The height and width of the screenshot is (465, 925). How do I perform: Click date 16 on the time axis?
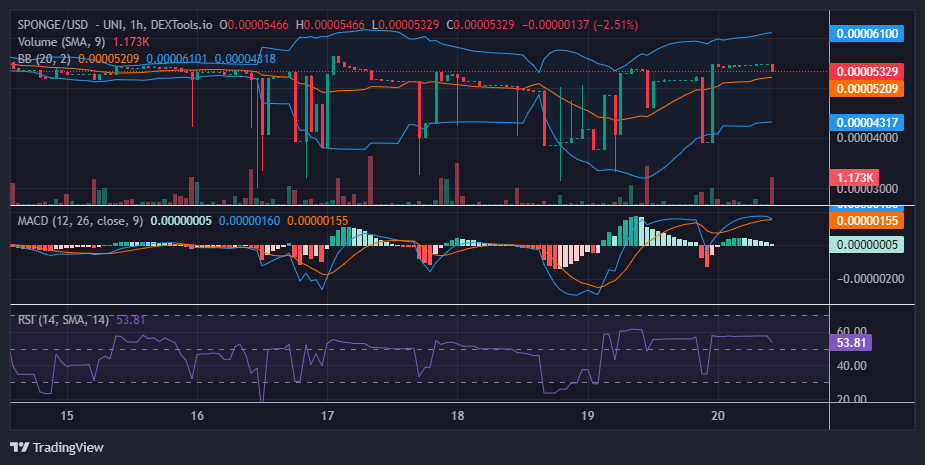pyautogui.click(x=197, y=415)
